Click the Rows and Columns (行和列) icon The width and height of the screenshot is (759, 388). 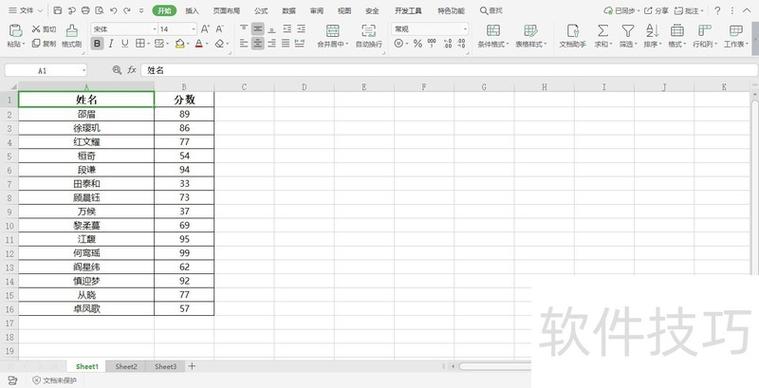pyautogui.click(x=704, y=30)
